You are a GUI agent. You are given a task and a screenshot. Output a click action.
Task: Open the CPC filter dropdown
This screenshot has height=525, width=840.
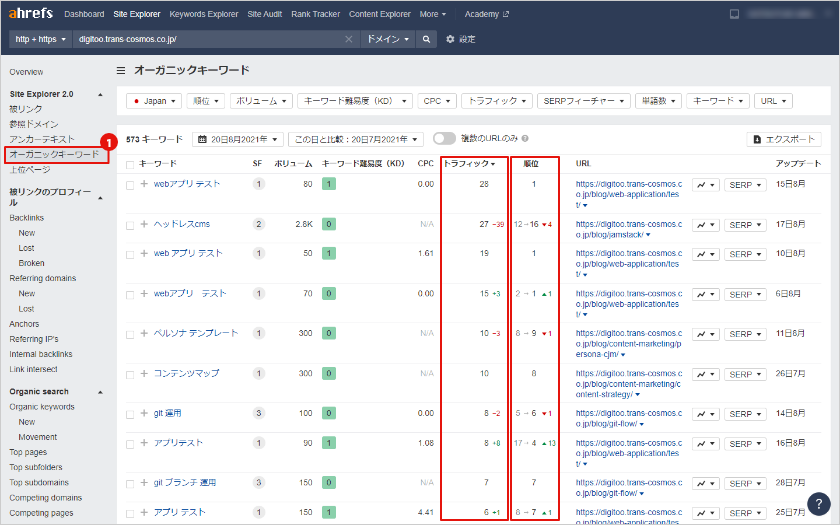437,101
